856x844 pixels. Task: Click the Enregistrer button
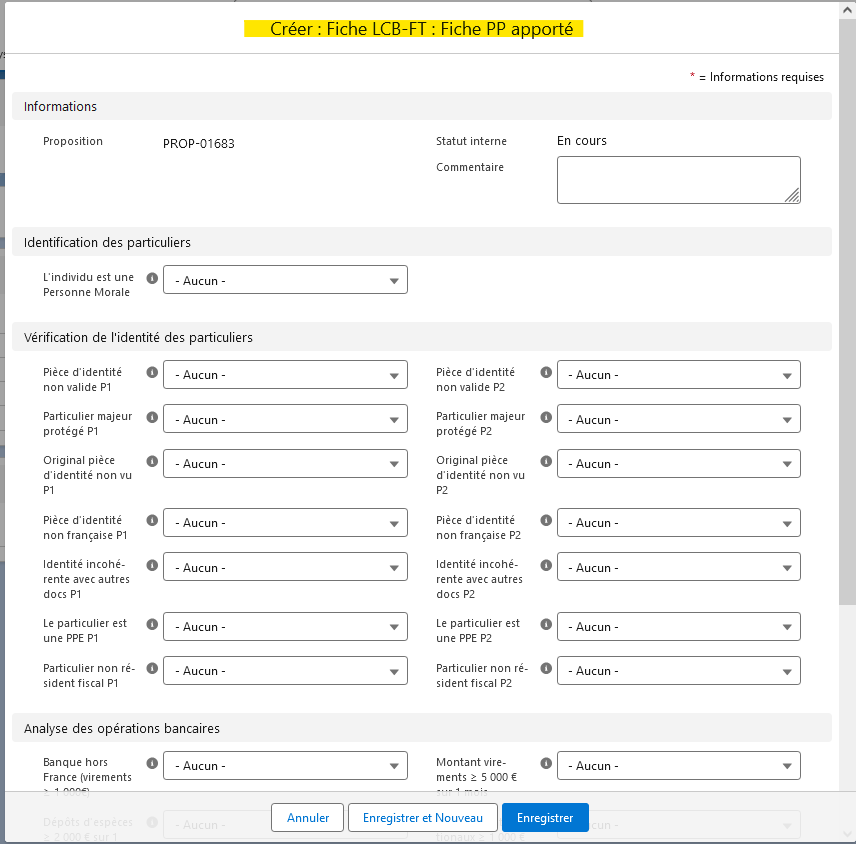[x=545, y=817]
